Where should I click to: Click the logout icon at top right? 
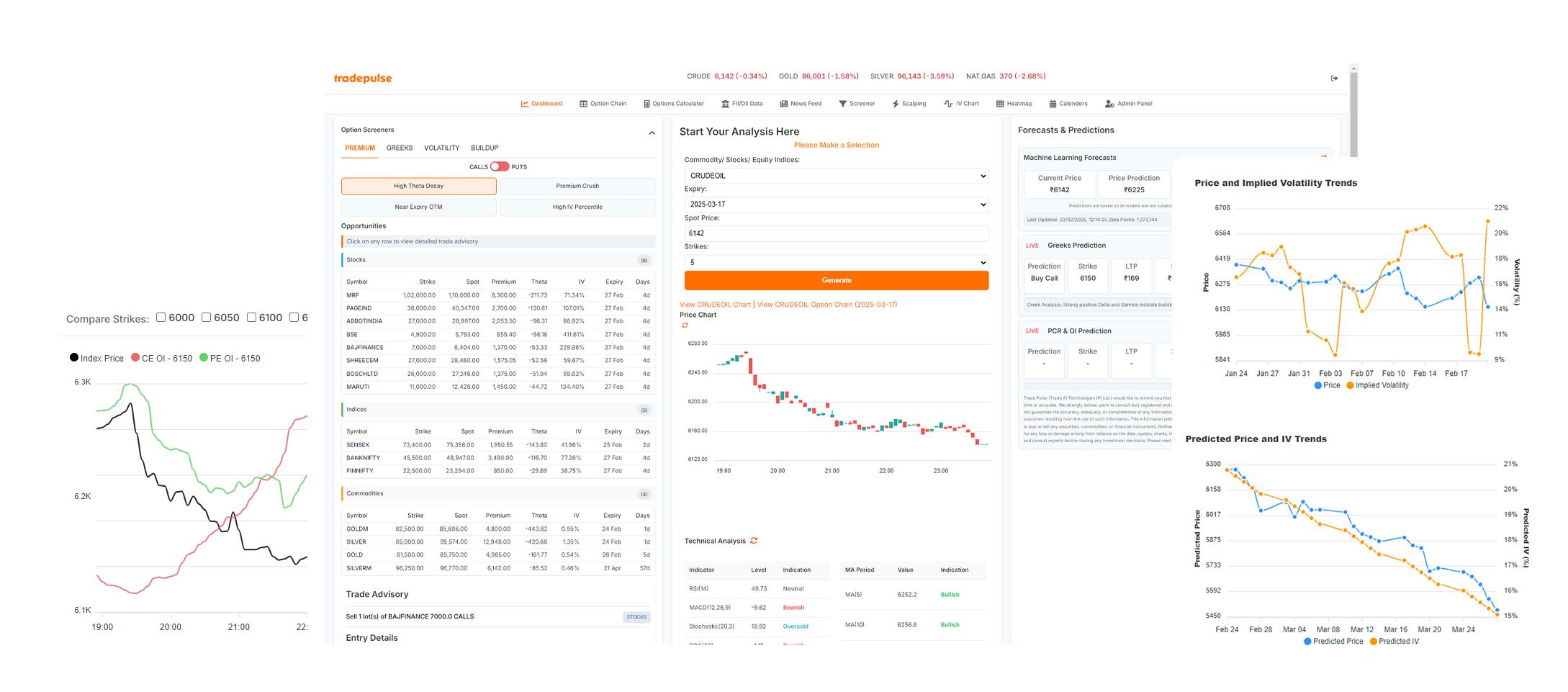pyautogui.click(x=1334, y=78)
